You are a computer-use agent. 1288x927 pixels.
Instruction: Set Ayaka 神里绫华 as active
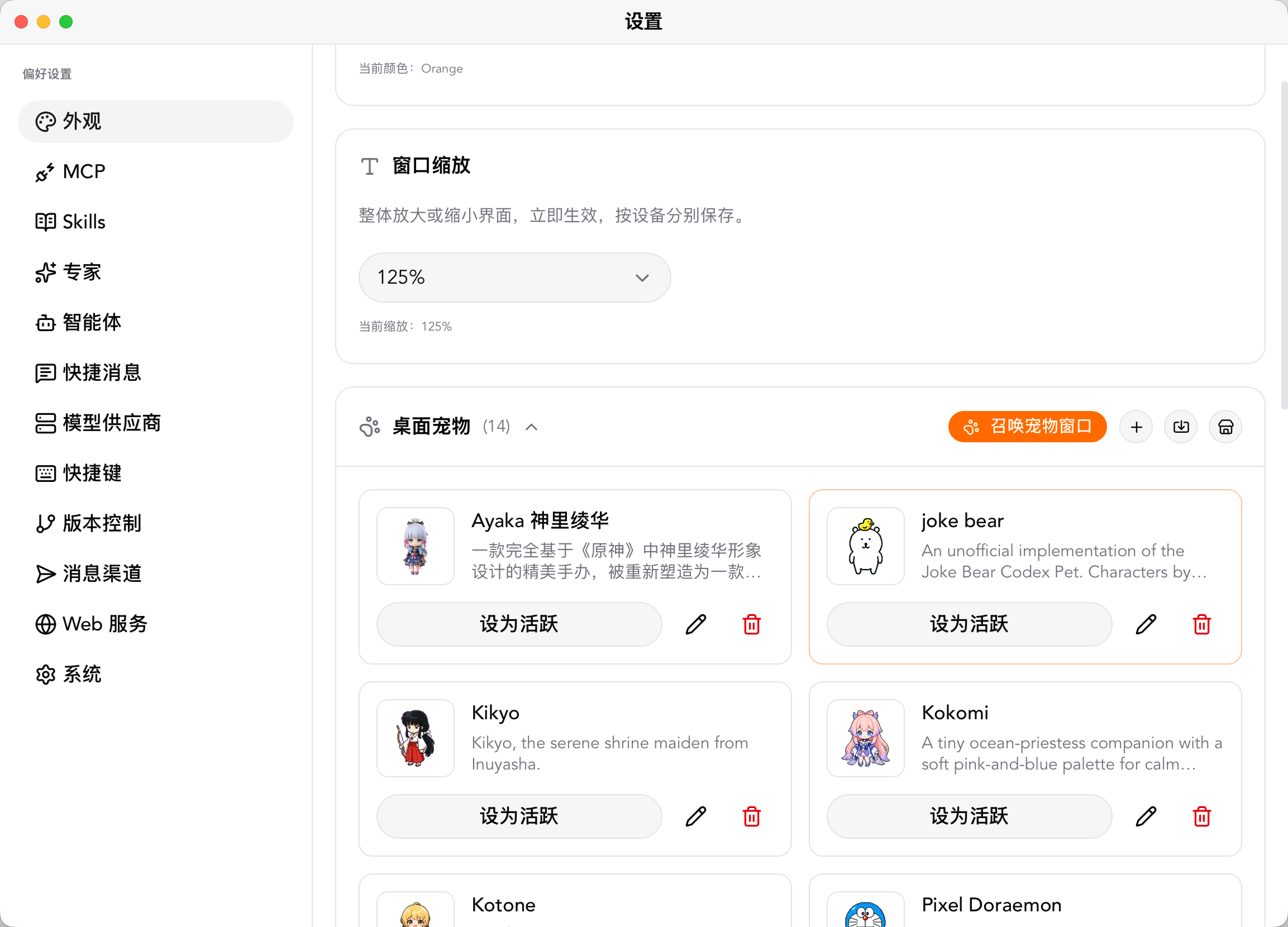pos(519,624)
